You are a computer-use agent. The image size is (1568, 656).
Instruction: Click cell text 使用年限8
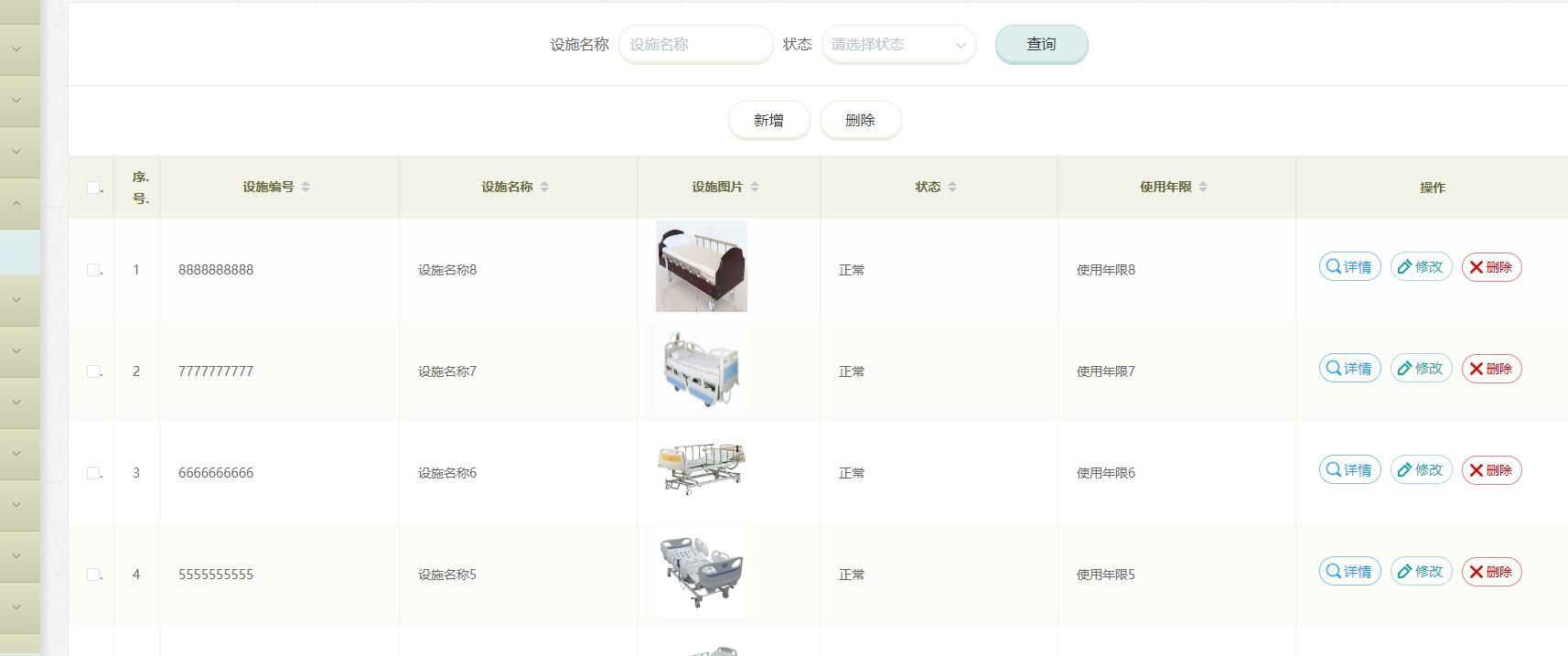point(1106,270)
